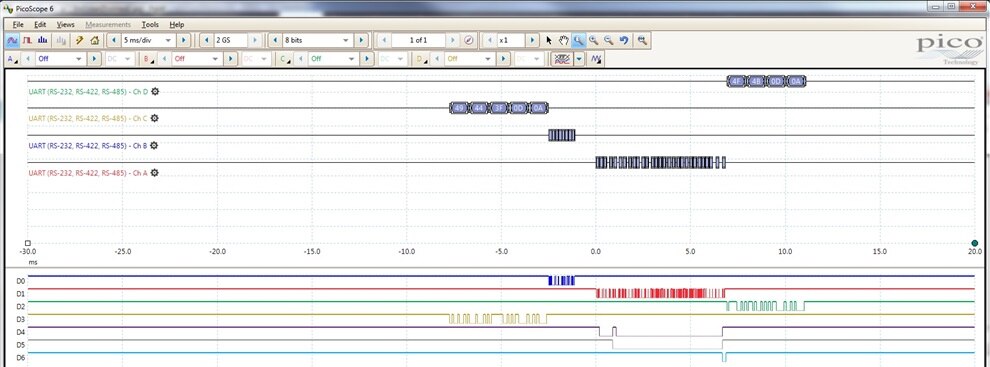Open the File menu
This screenshot has height=367, width=990.
[18, 25]
